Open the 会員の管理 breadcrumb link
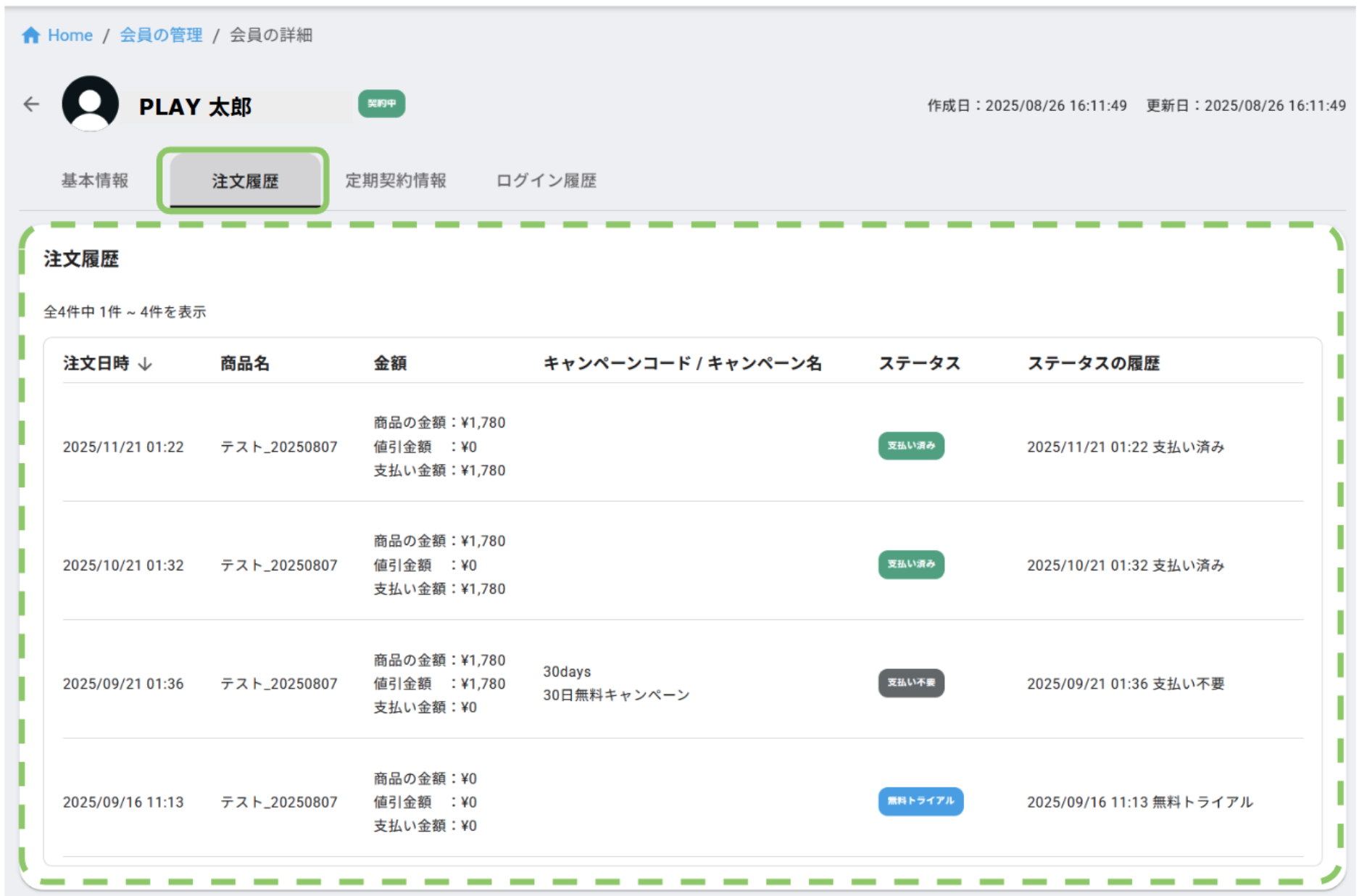Screen dimensions: 1367x896 (161, 35)
